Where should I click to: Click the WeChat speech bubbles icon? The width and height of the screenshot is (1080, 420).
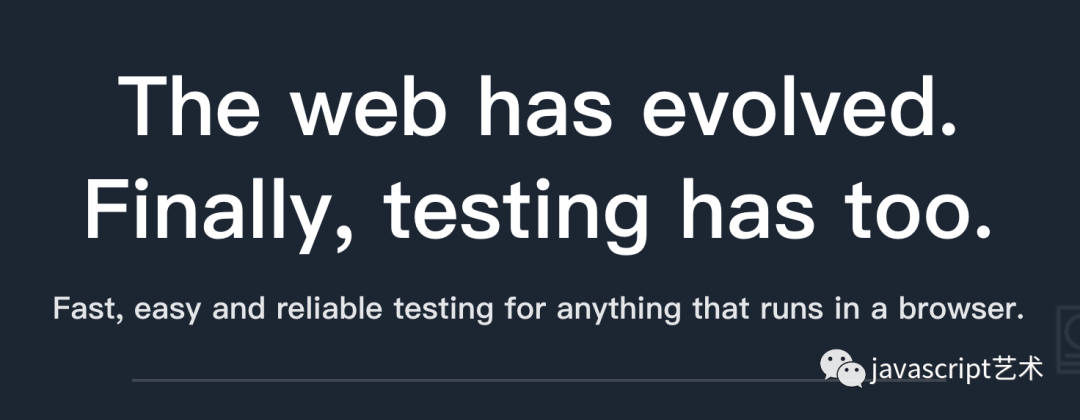point(843,370)
